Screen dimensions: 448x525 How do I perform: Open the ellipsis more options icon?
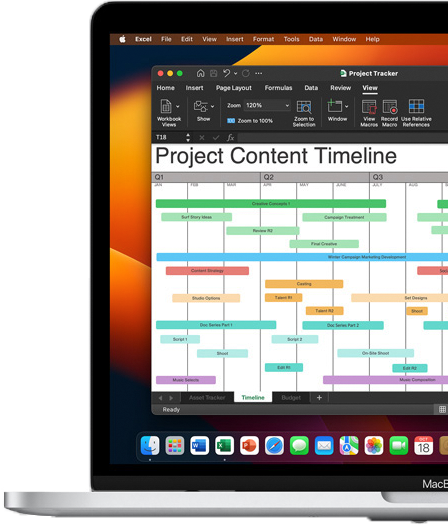coord(259,73)
